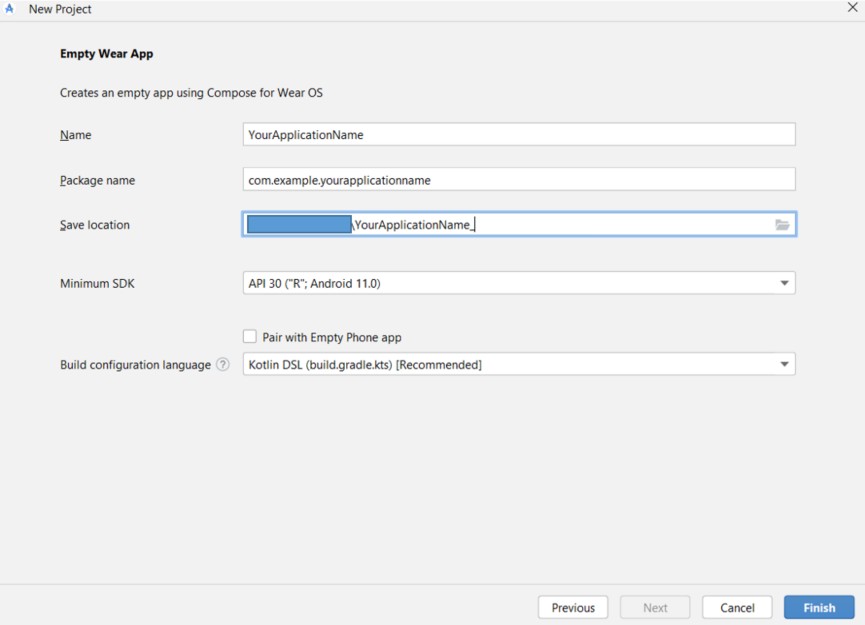
Task: Click the Android Studio logo in title bar
Action: (11, 9)
